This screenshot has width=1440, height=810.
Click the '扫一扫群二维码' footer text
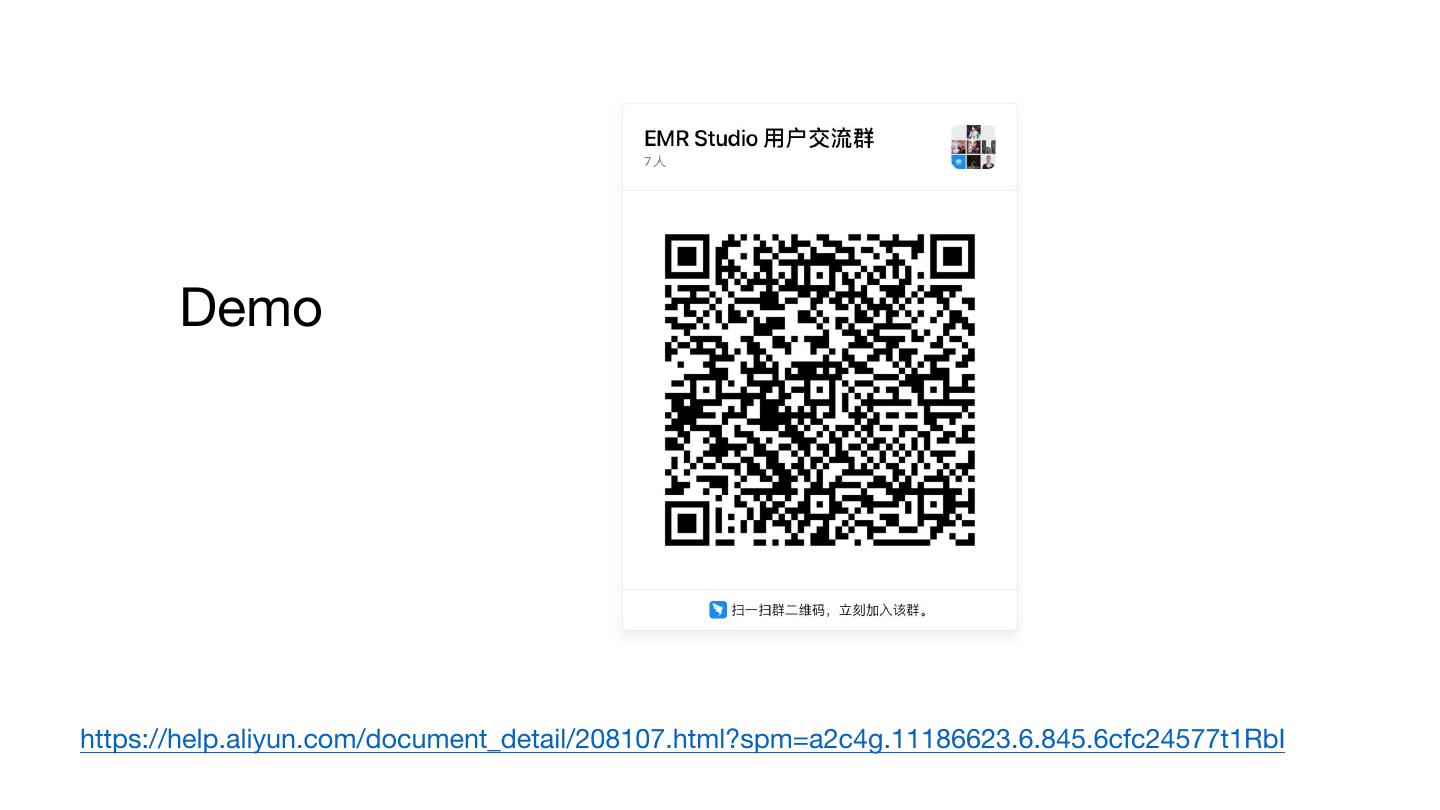[x=779, y=610]
